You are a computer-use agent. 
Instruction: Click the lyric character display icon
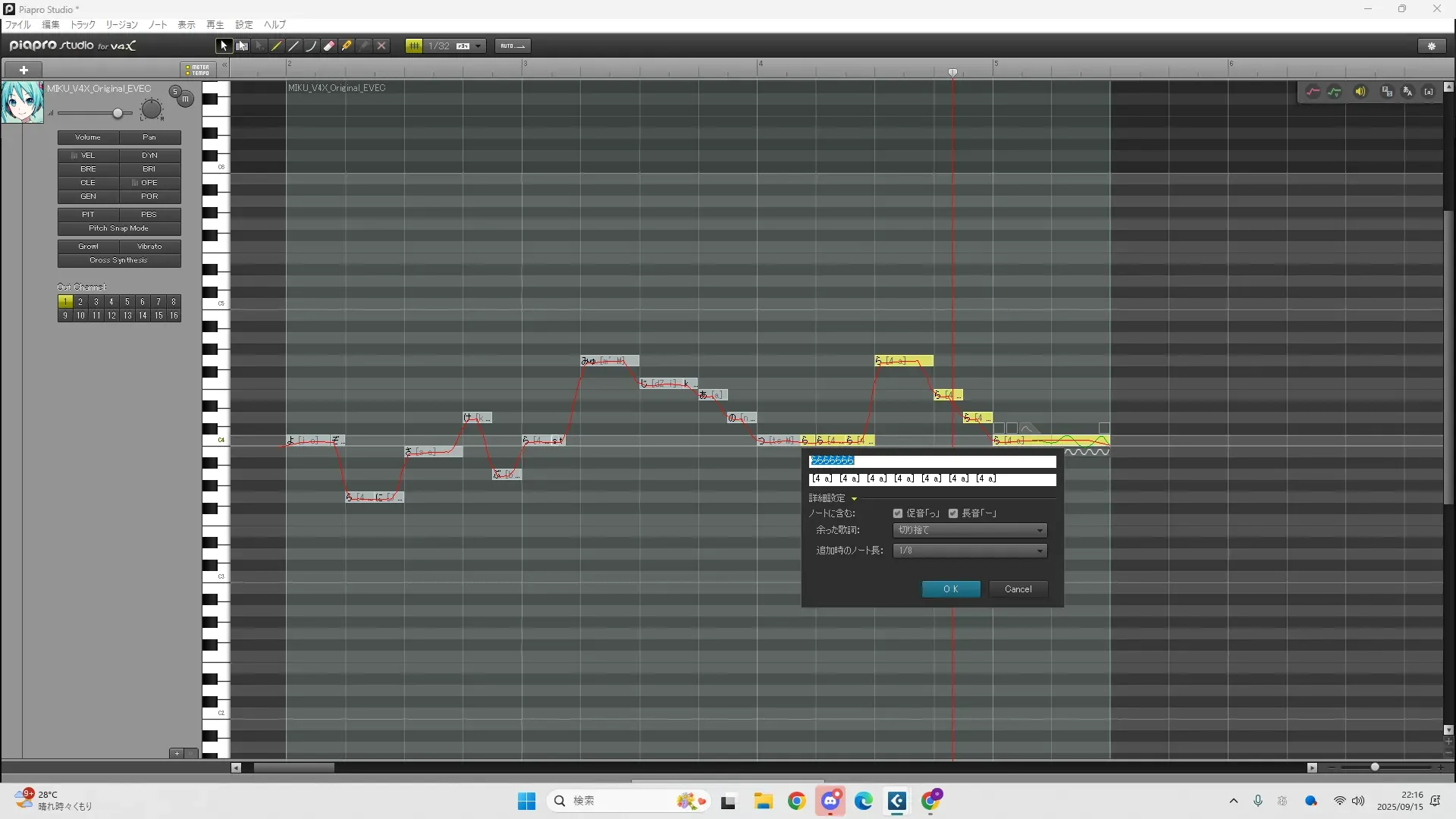(x=1407, y=92)
